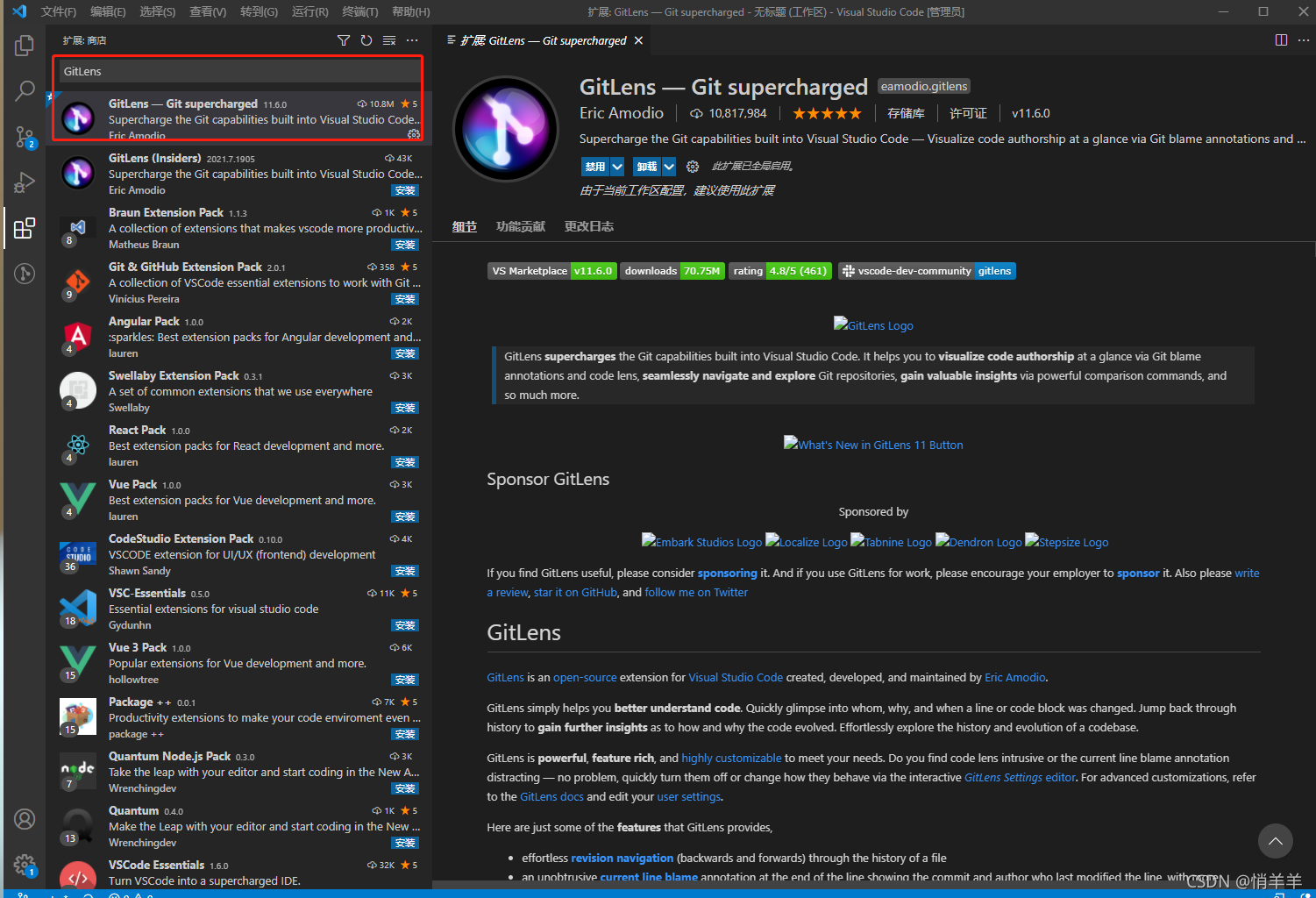Open the Accounts icon in activity bar

click(25, 819)
